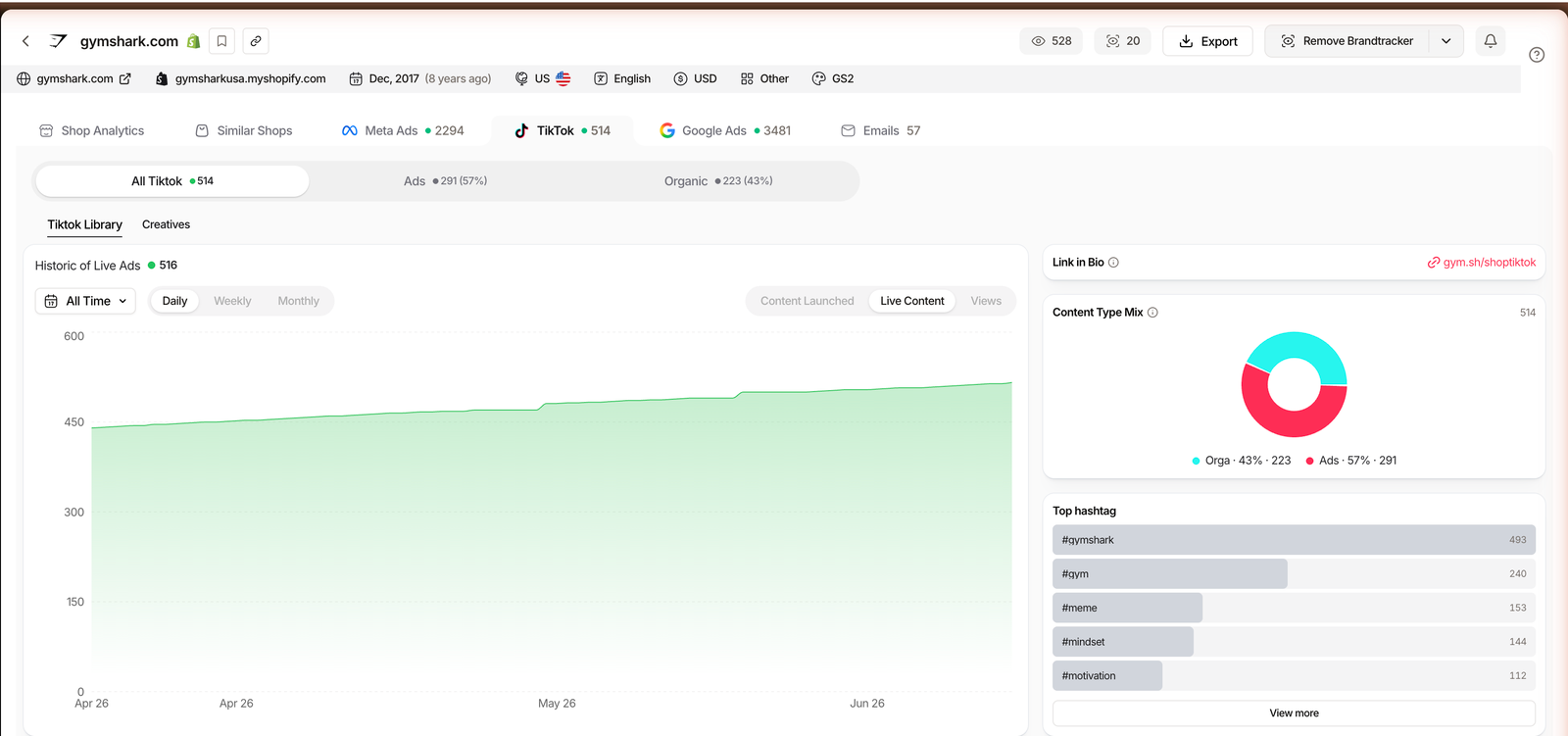The width and height of the screenshot is (1568, 736).
Task: Open notifications bell icon
Action: pyautogui.click(x=1491, y=41)
